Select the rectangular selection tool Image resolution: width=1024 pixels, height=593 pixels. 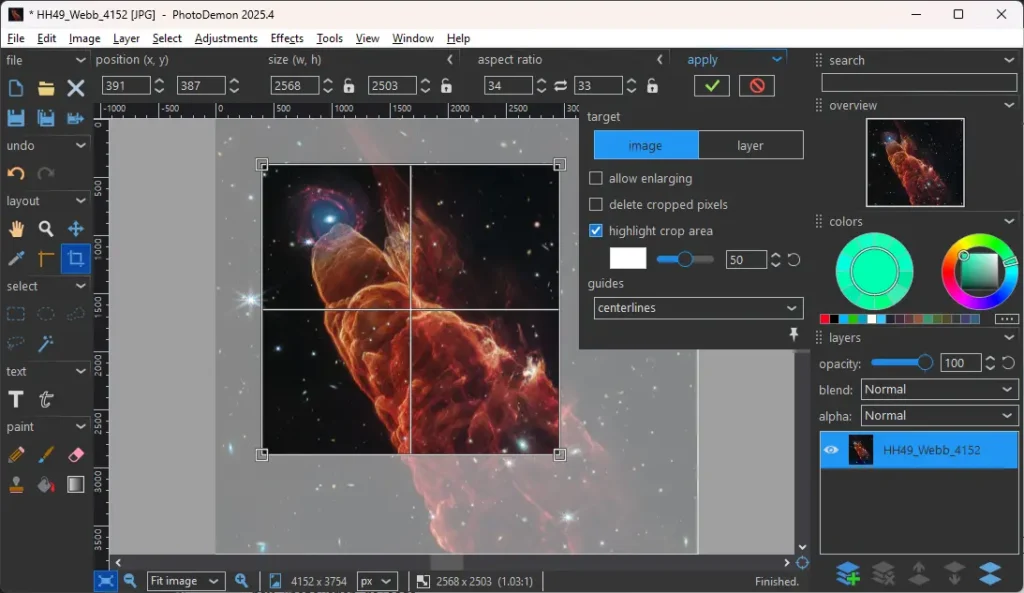tap(15, 313)
